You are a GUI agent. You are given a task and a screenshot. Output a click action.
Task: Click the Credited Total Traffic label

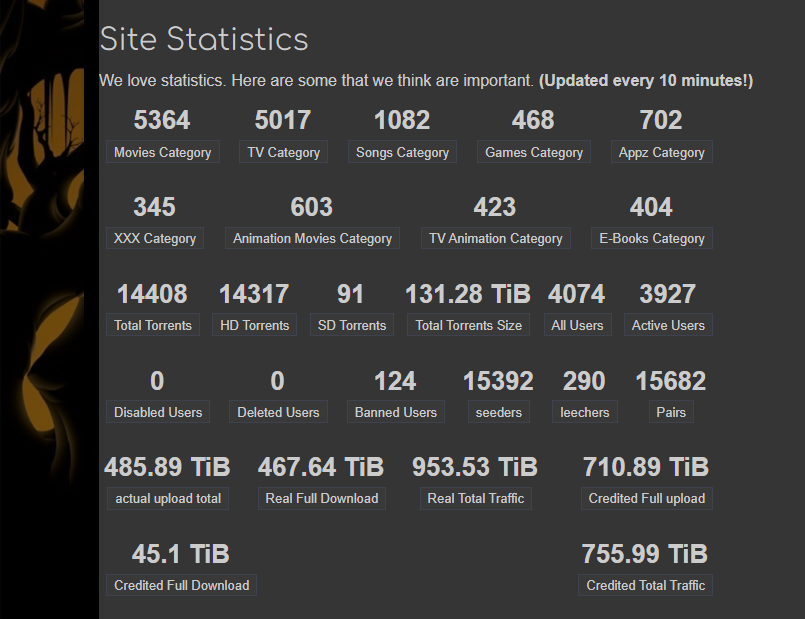click(x=646, y=585)
